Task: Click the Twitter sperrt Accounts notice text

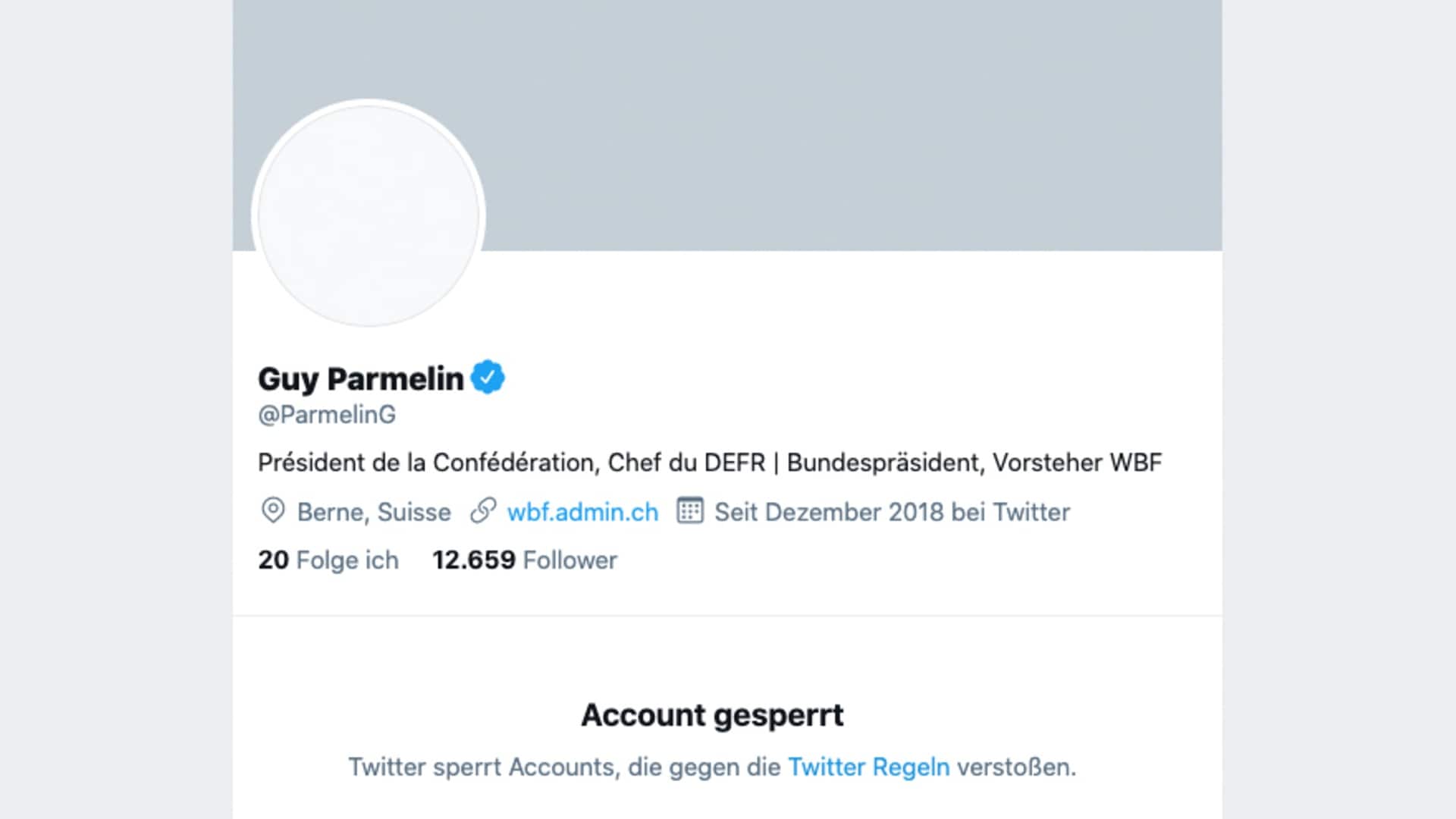Action: coord(712,767)
